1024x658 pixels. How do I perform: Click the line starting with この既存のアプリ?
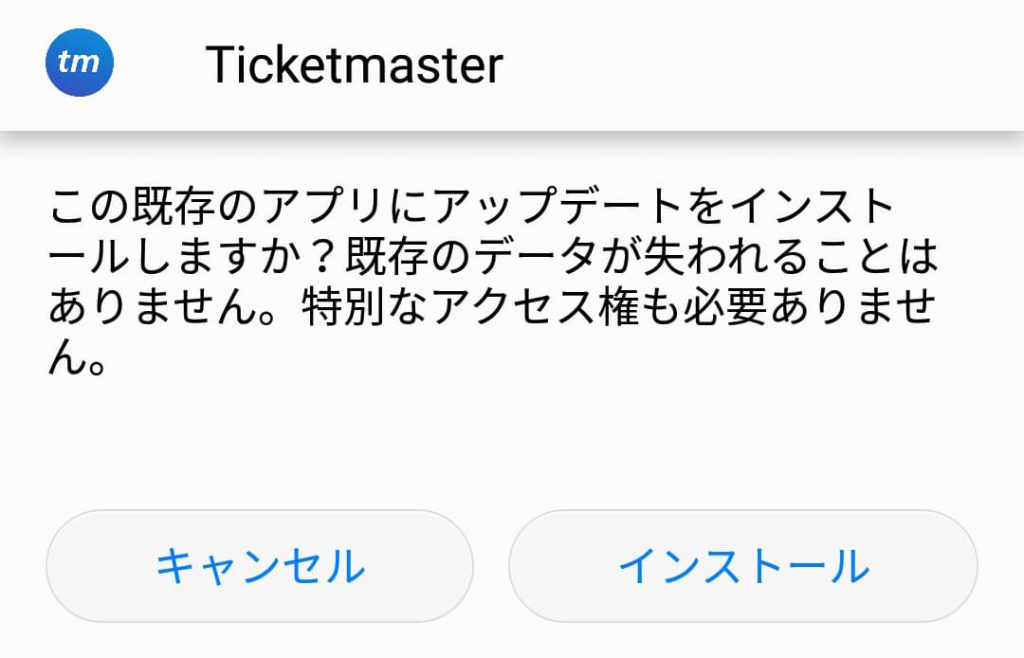coord(470,208)
